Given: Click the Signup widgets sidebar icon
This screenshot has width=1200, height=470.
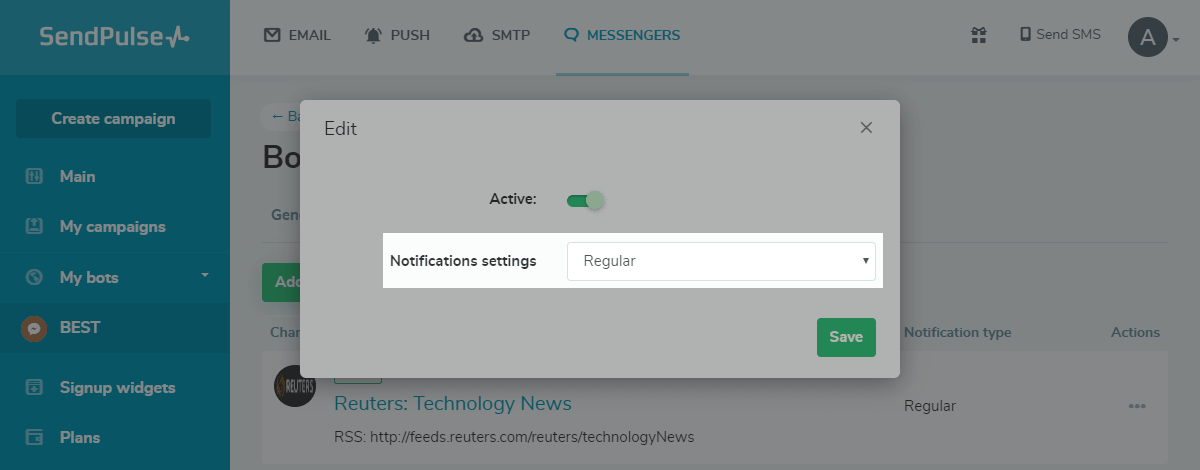Looking at the screenshot, I should (34, 387).
